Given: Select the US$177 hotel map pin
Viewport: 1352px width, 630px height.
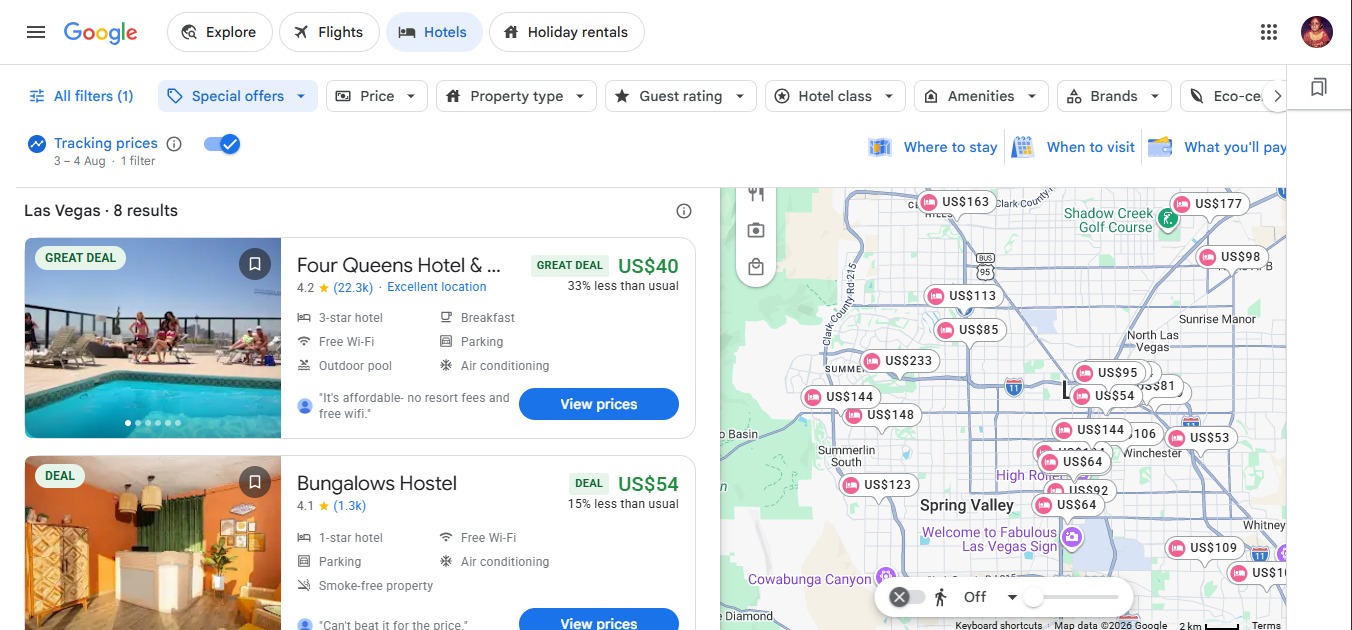Looking at the screenshot, I should [x=1209, y=204].
